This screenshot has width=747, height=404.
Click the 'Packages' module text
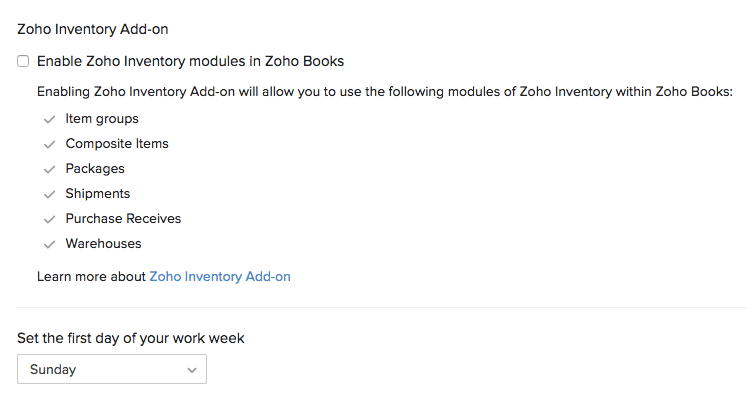[x=95, y=169]
